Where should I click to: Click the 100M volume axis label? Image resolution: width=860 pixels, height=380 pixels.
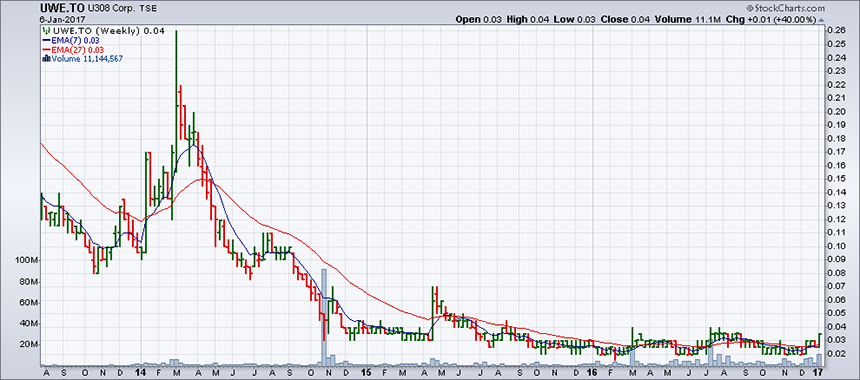tap(27, 260)
